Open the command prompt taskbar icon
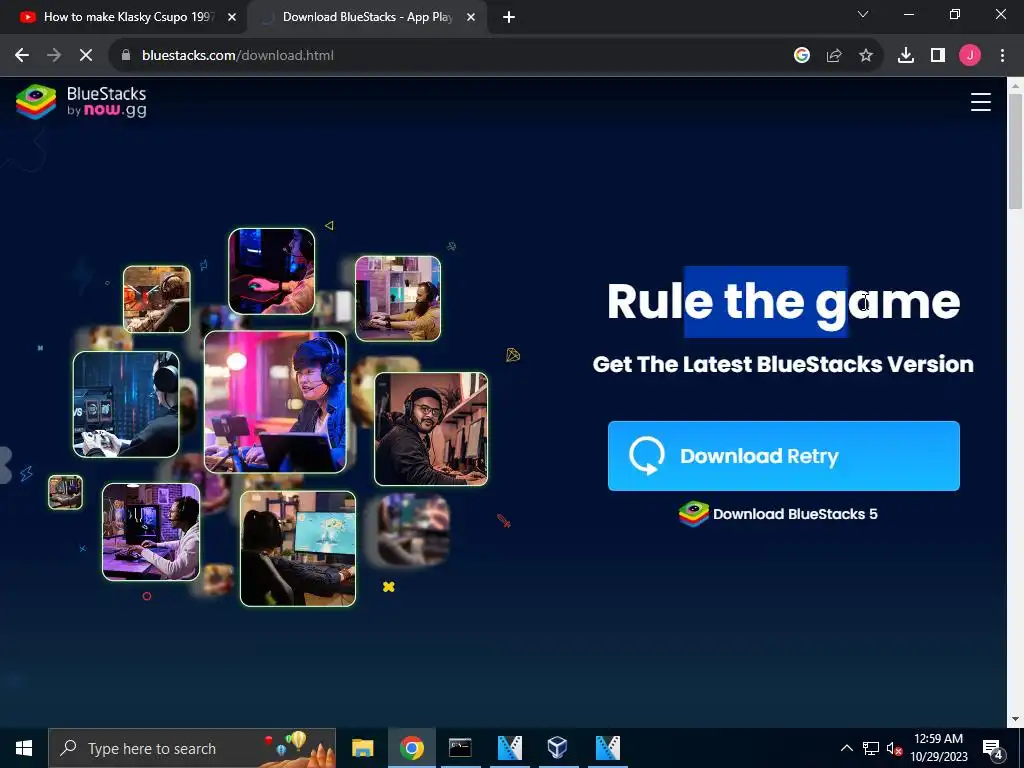 (460, 748)
